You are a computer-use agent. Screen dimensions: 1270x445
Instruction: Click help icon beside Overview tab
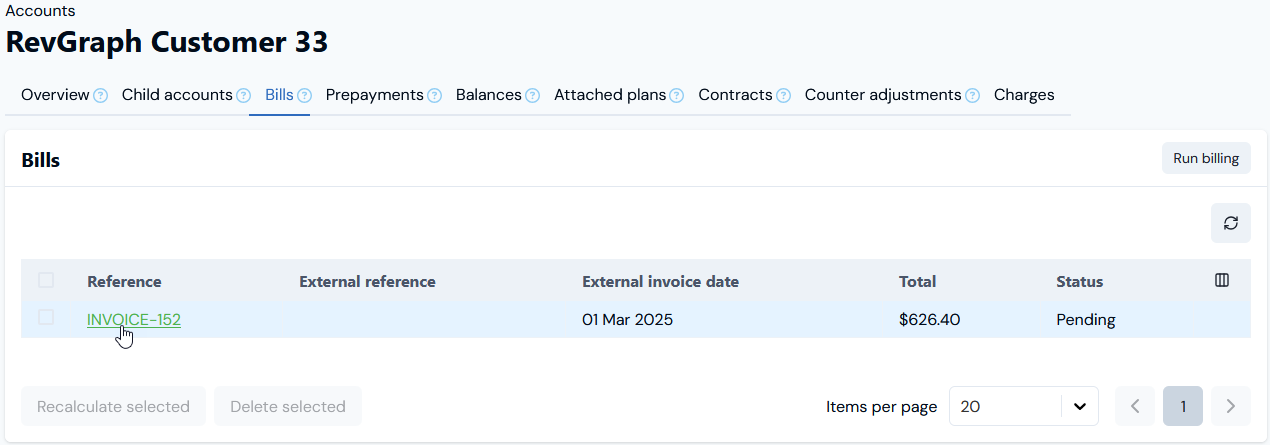(x=100, y=96)
